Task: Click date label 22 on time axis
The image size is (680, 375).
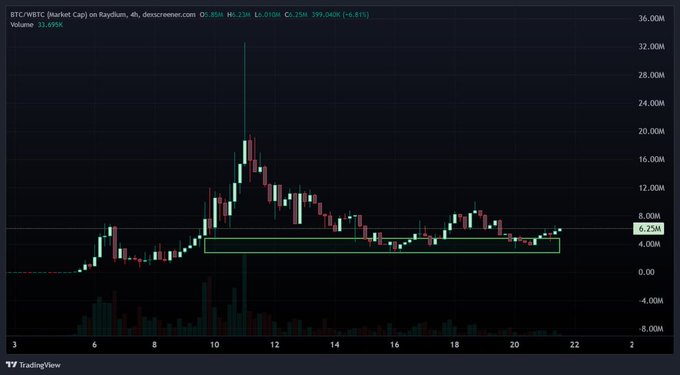Action: click(x=574, y=345)
